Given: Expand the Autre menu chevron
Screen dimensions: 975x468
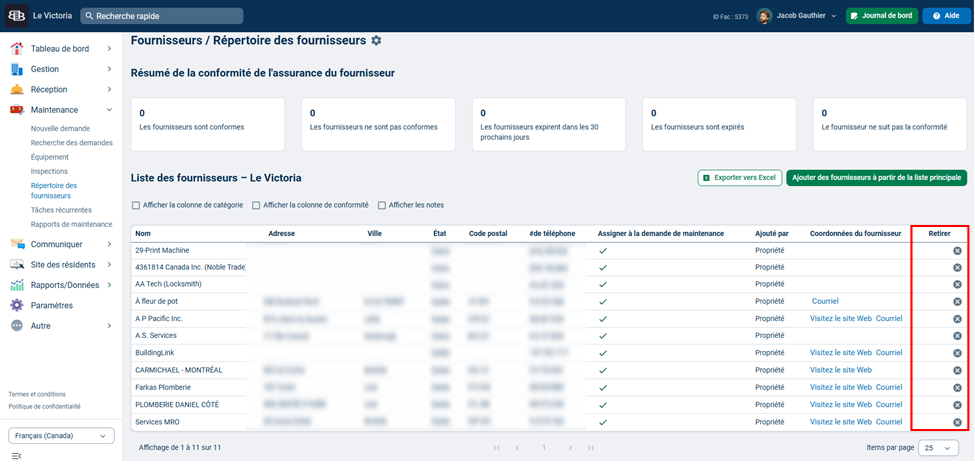Looking at the screenshot, I should tap(109, 326).
